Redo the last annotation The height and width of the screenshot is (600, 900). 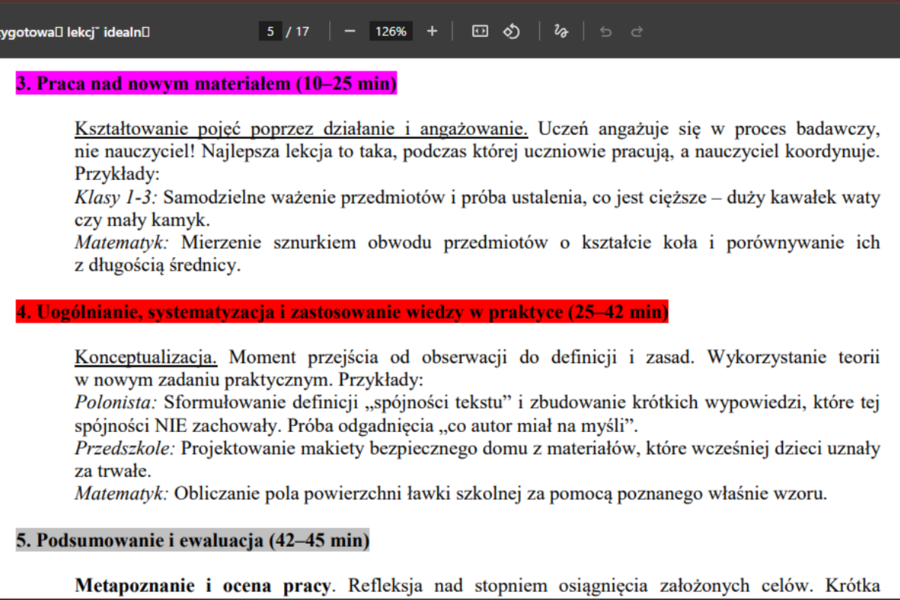(637, 31)
